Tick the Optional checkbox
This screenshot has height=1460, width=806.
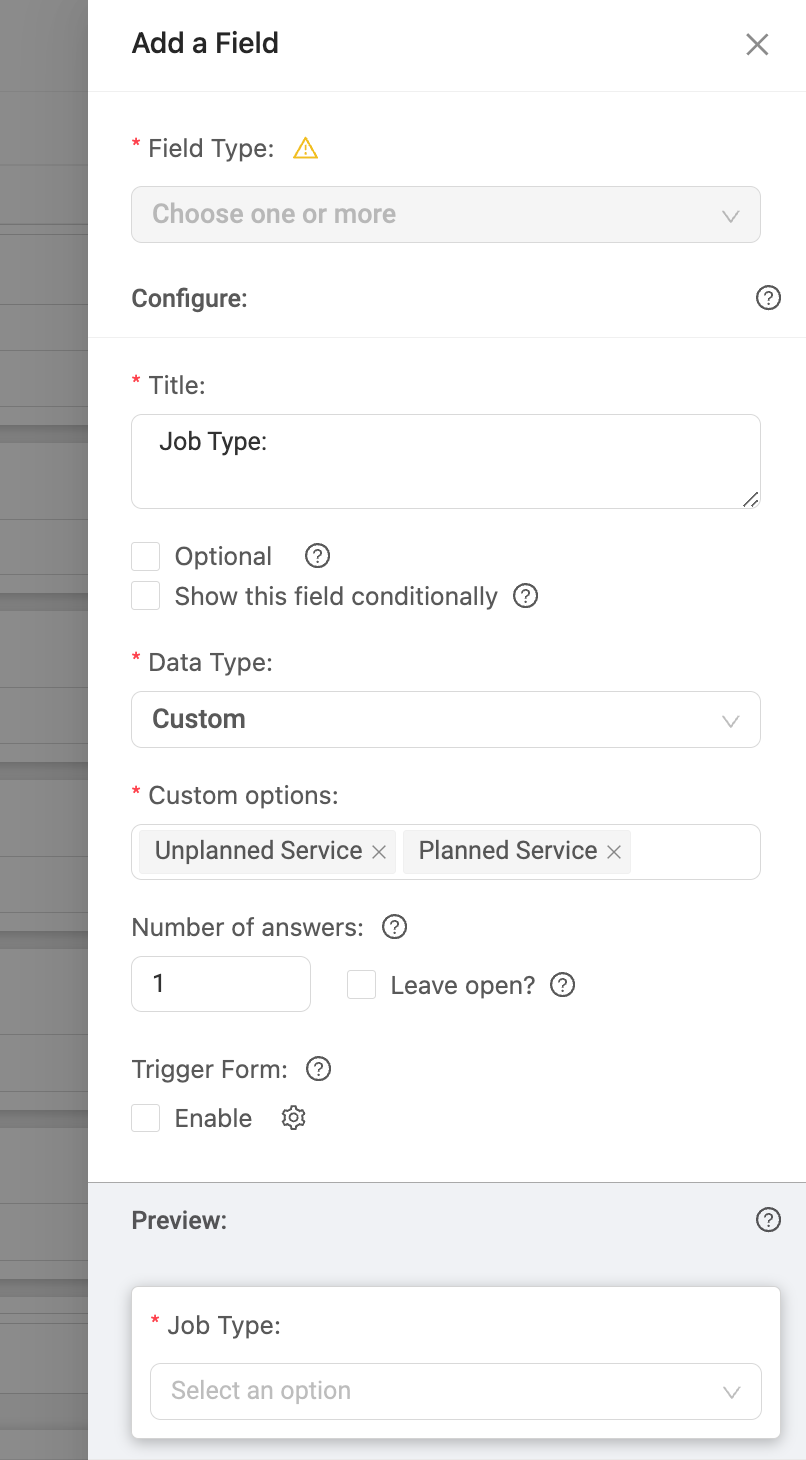(x=146, y=557)
